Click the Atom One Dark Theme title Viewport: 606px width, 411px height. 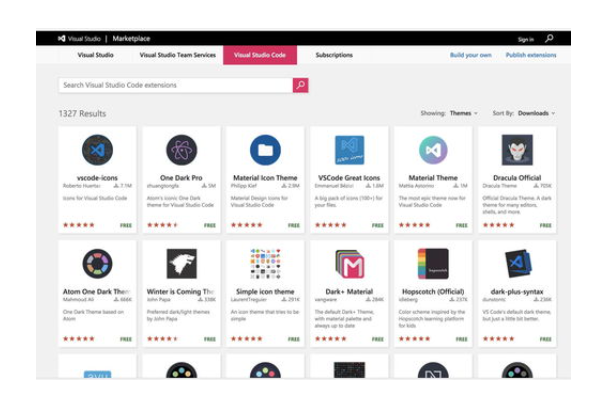pos(97,292)
